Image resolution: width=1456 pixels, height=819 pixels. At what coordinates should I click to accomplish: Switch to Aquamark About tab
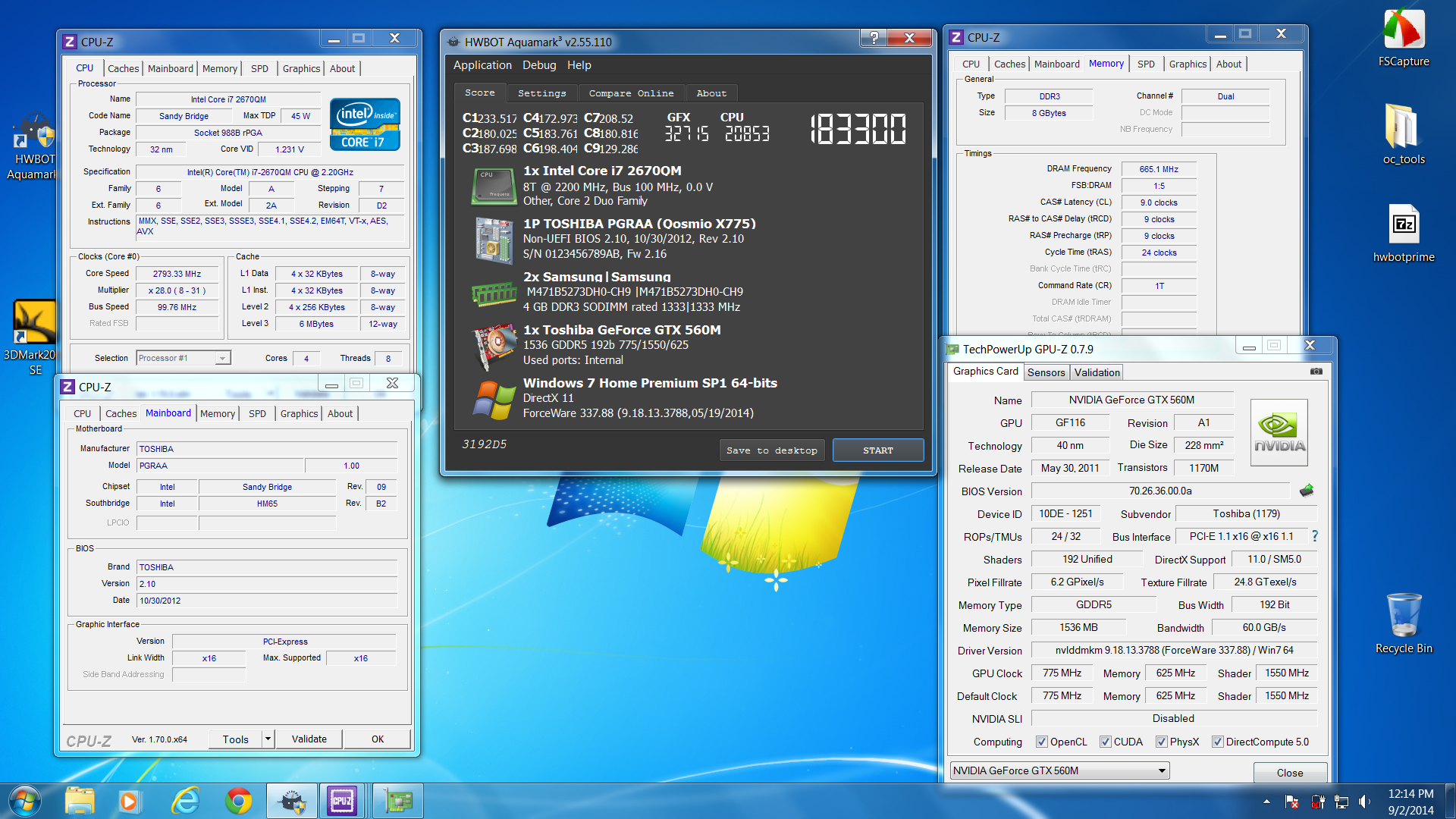click(x=711, y=93)
